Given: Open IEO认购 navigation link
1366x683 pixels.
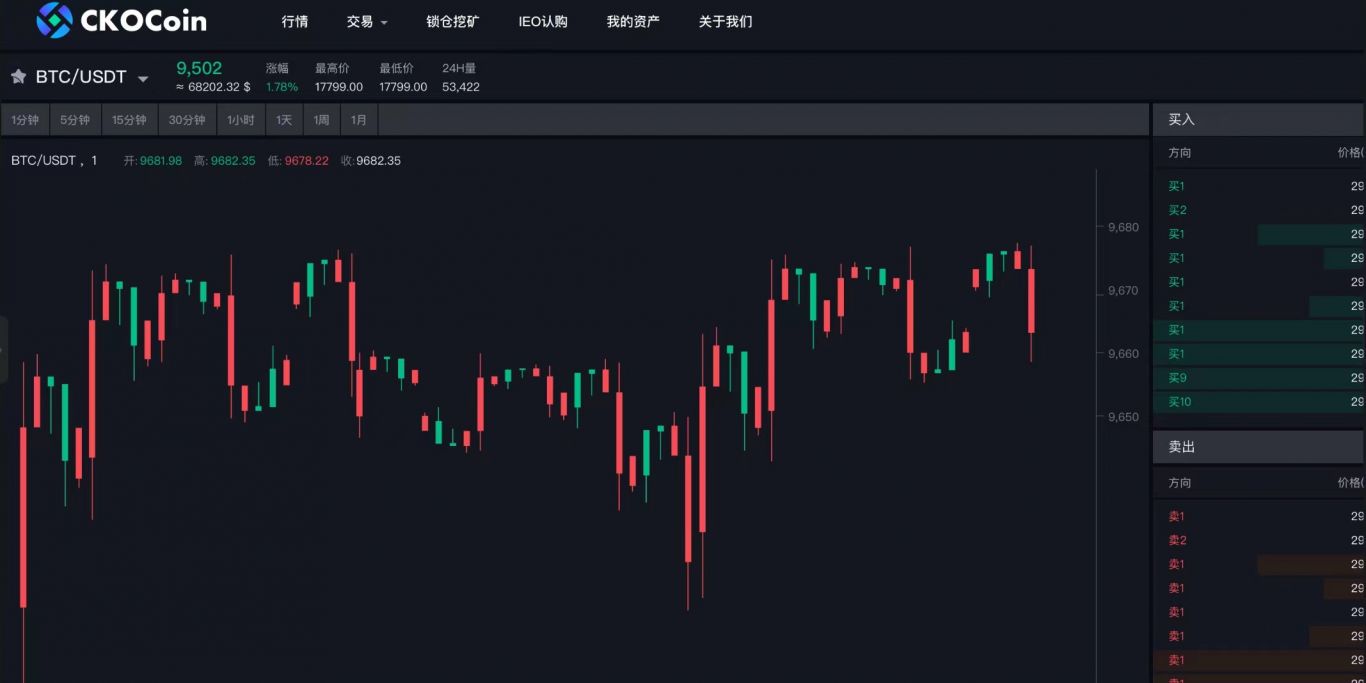Looking at the screenshot, I should 543,21.
